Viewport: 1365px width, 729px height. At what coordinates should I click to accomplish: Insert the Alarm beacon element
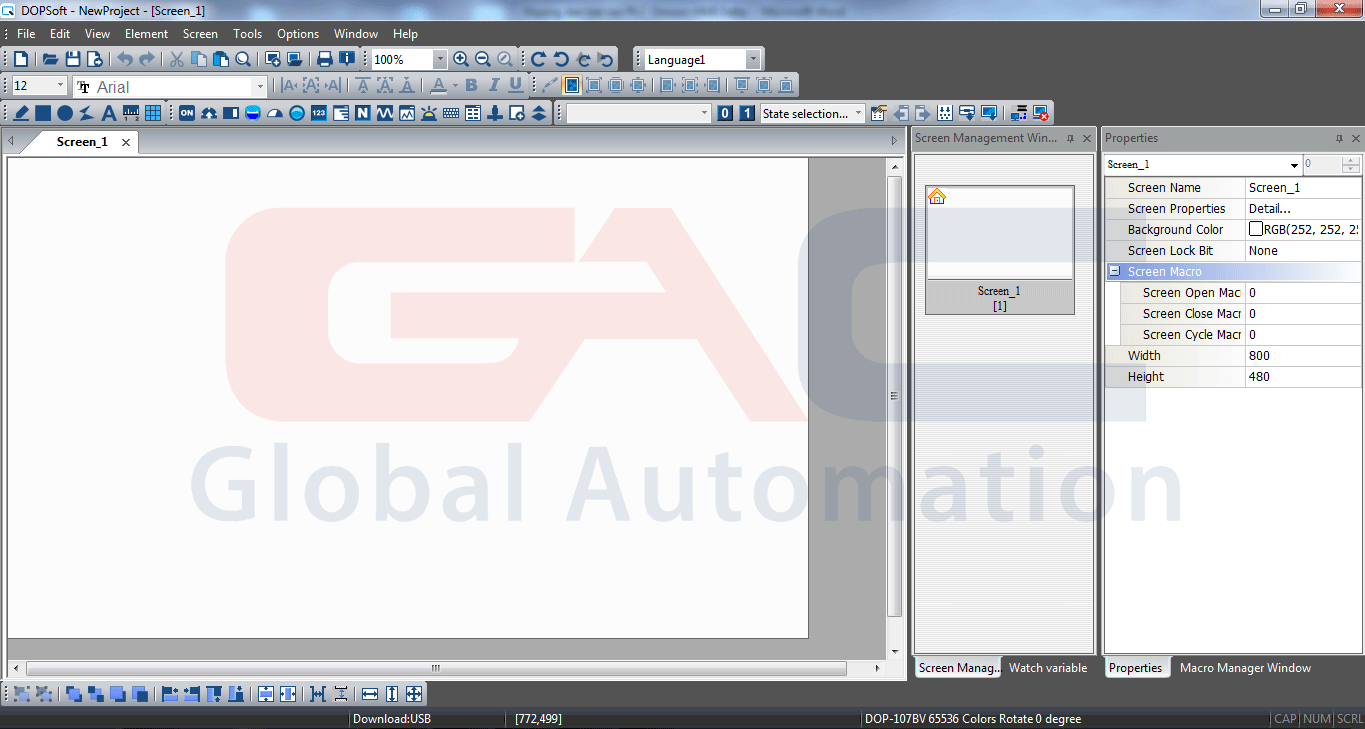click(428, 113)
